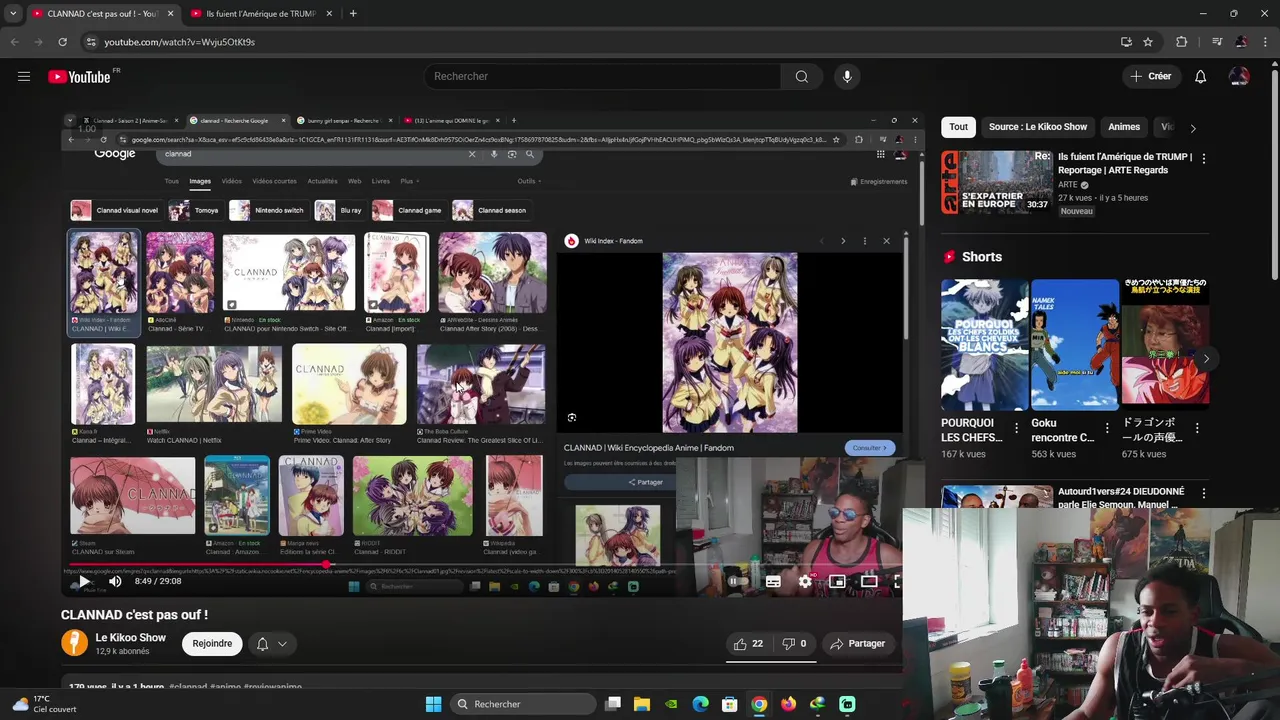Image resolution: width=1280 pixels, height=720 pixels.
Task: Share the video via Partager button
Action: [x=857, y=644]
